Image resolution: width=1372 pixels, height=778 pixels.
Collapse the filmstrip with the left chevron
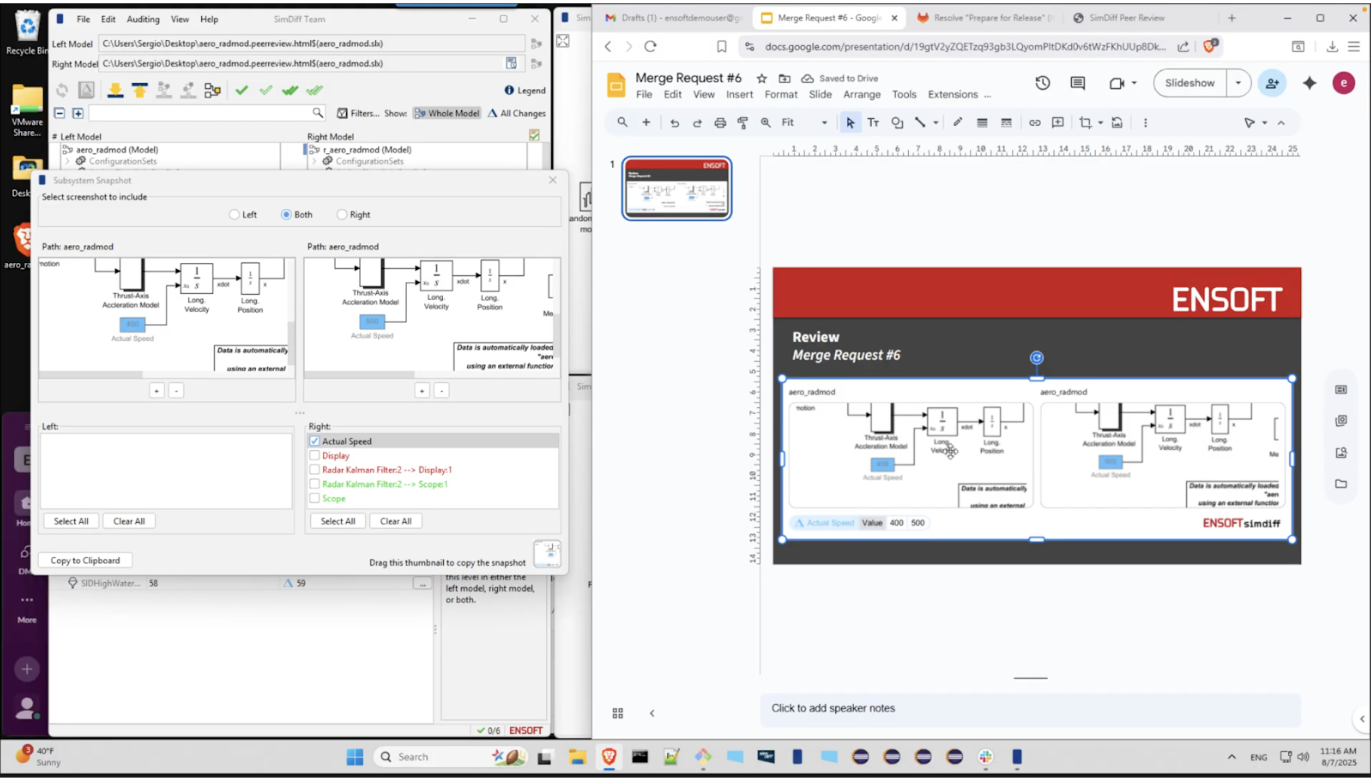pyautogui.click(x=652, y=713)
